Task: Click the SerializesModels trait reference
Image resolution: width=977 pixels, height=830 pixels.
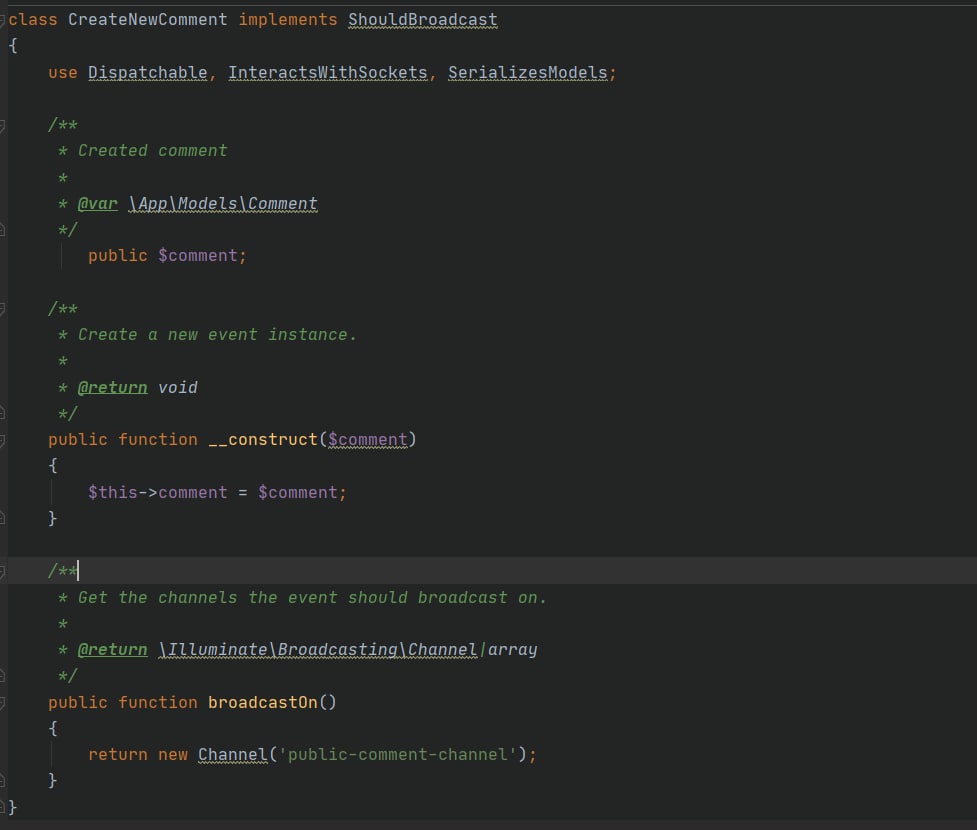Action: tap(527, 73)
